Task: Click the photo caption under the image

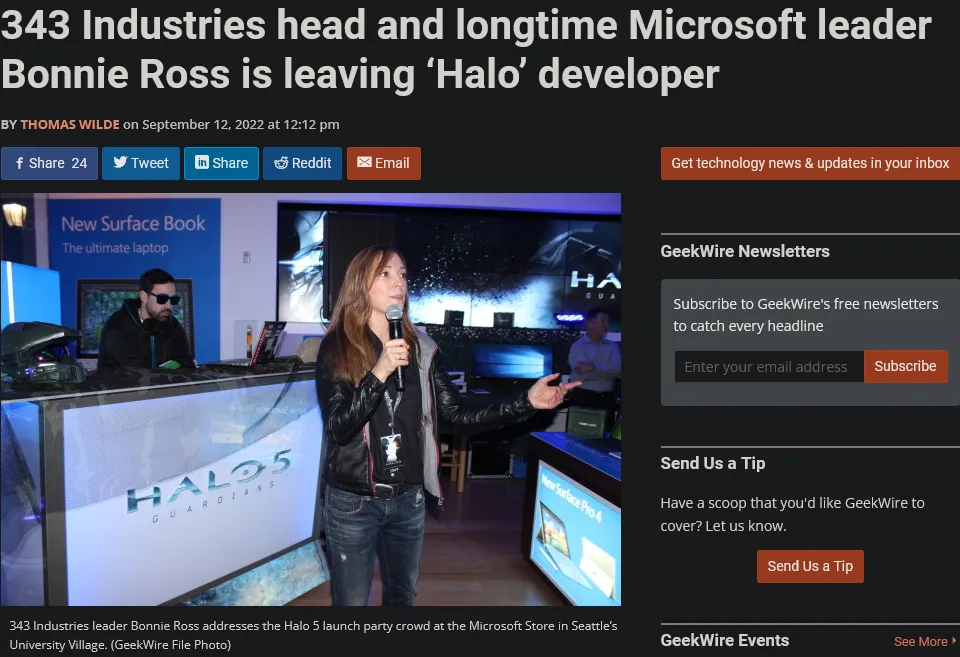Action: 313,634
